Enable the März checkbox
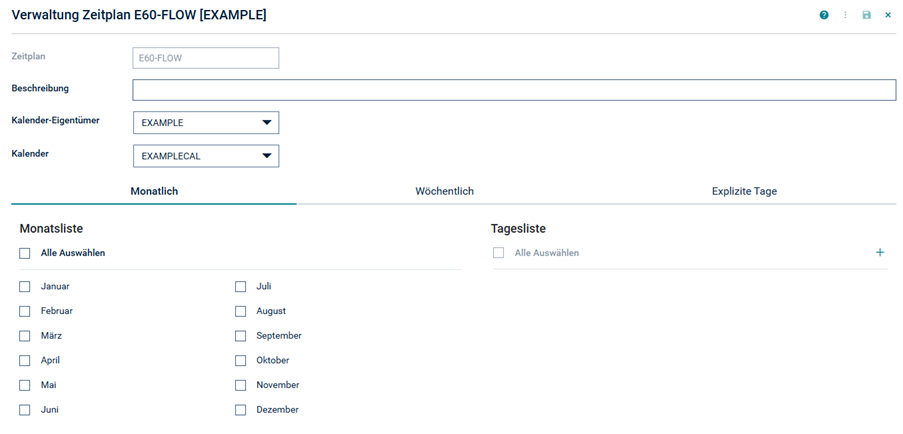 (25, 336)
